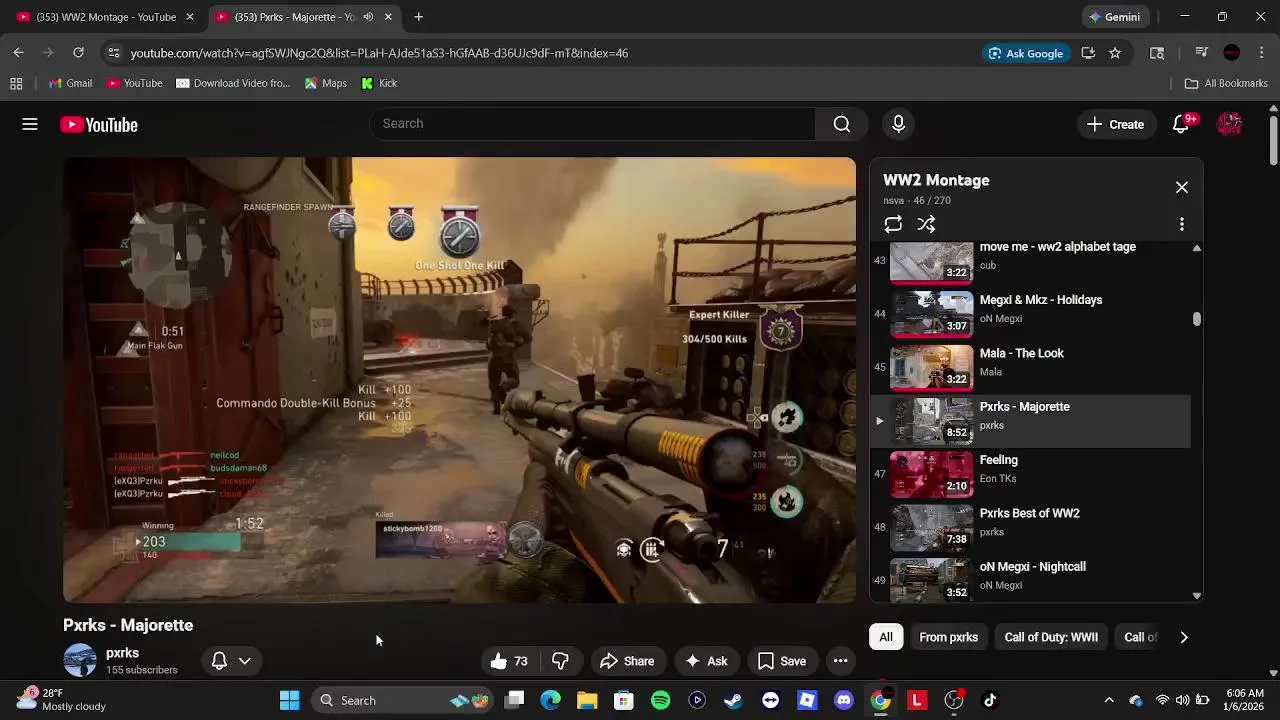Bookmark this page with the star
The height and width of the screenshot is (720, 1280).
pyautogui.click(x=1115, y=53)
